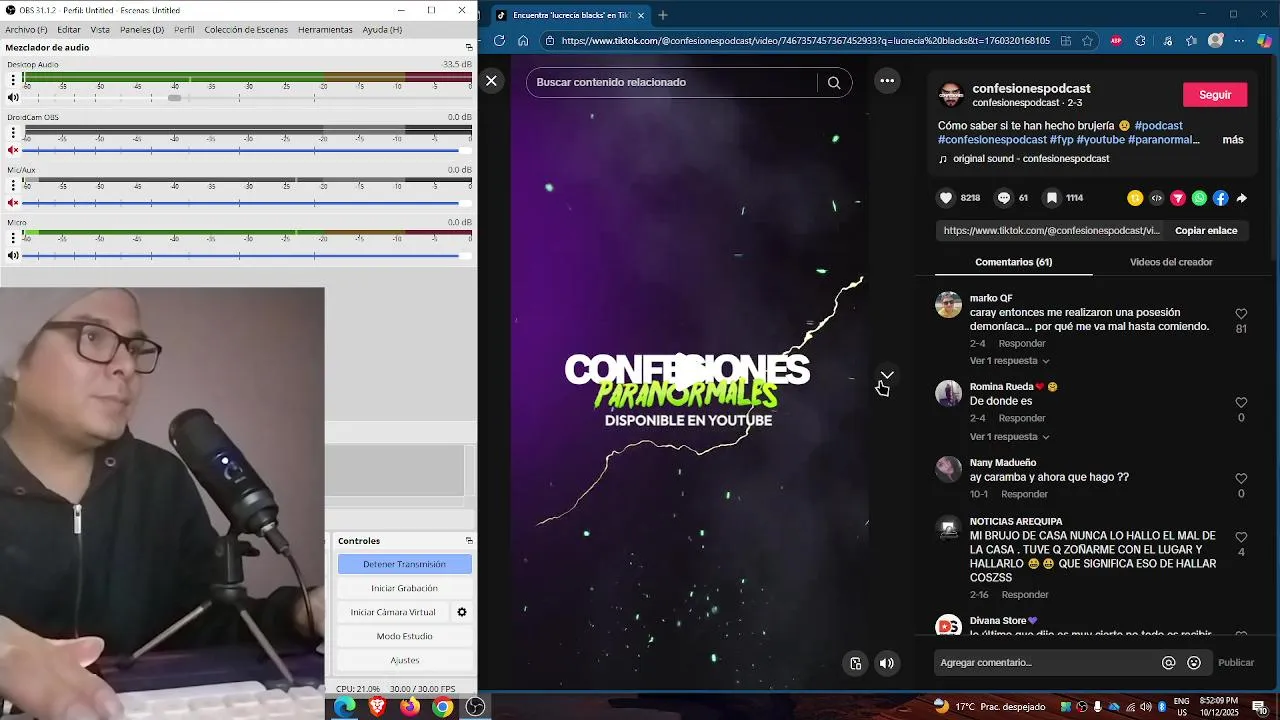Screen dimensions: 1280x720
Task: Expand marko QF's comment replies
Action: pos(1010,361)
